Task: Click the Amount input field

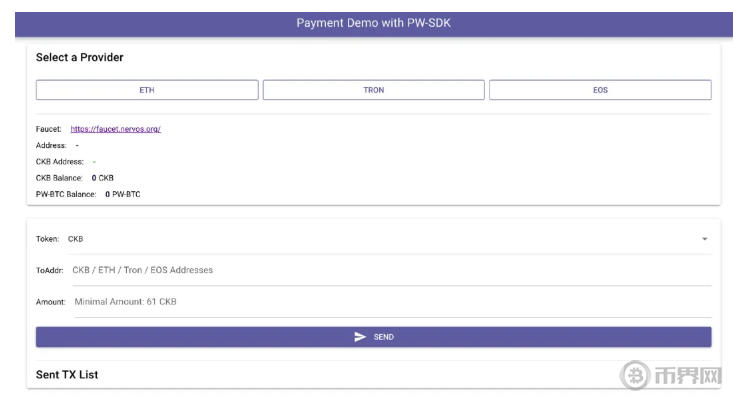Action: pyautogui.click(x=390, y=301)
